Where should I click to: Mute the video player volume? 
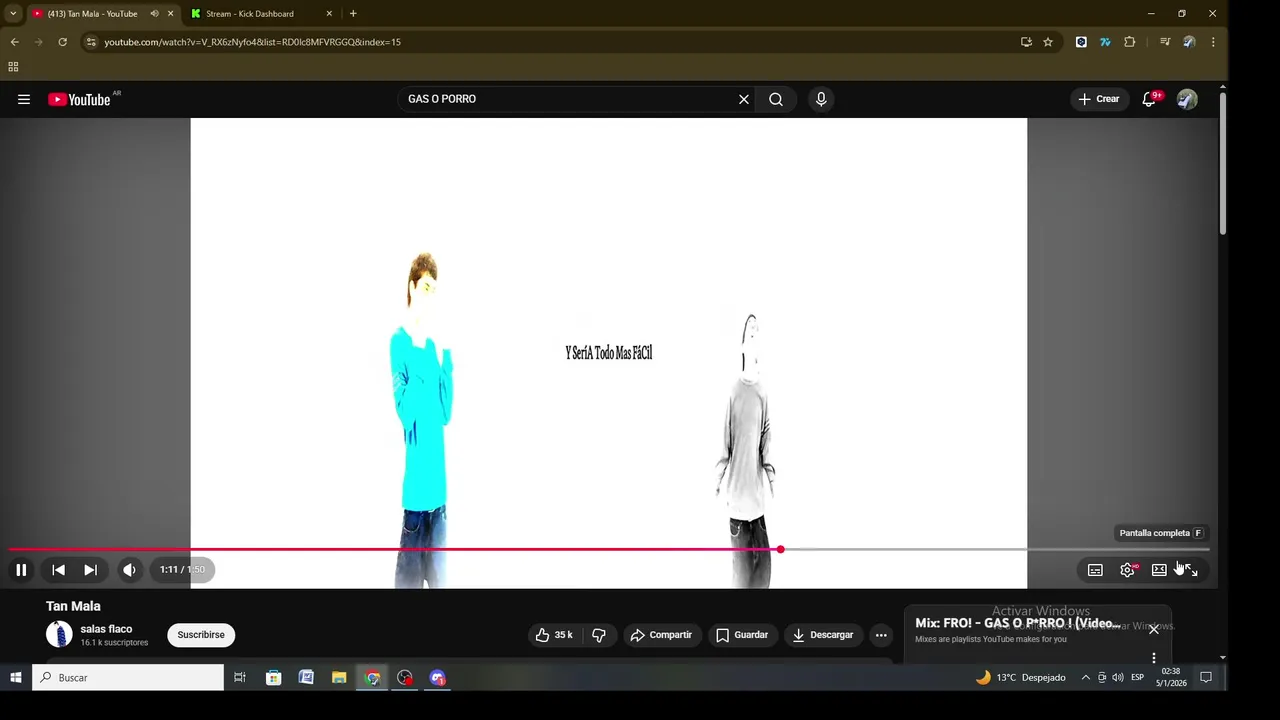tap(129, 570)
